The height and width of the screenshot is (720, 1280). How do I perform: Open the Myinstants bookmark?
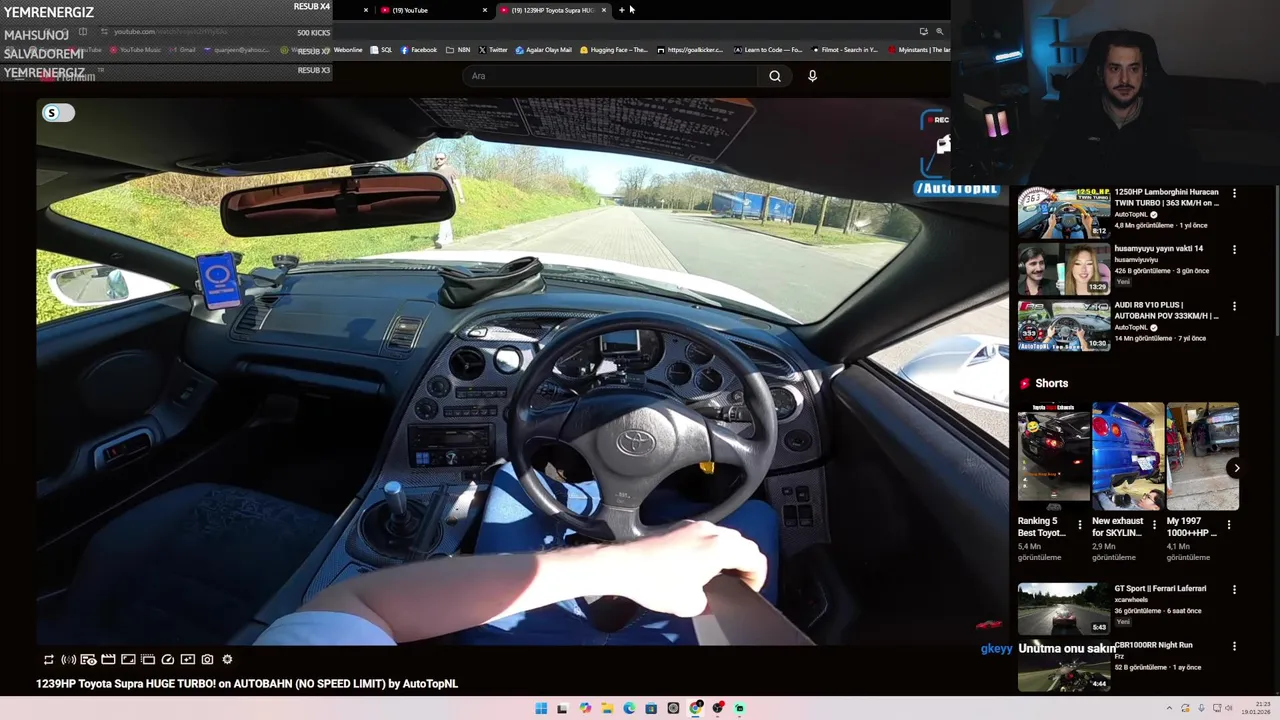point(919,50)
